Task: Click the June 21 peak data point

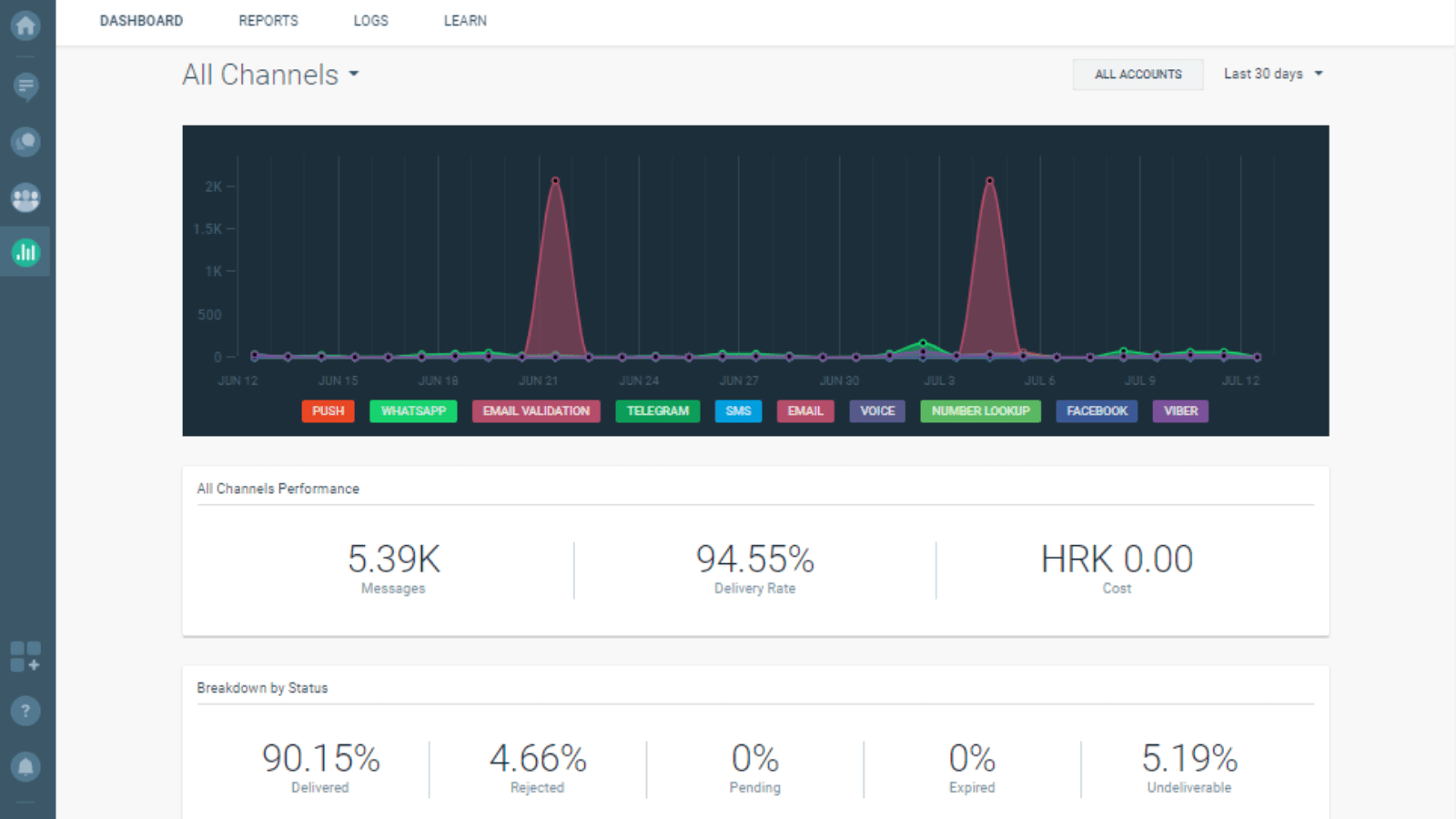Action: 555,181
